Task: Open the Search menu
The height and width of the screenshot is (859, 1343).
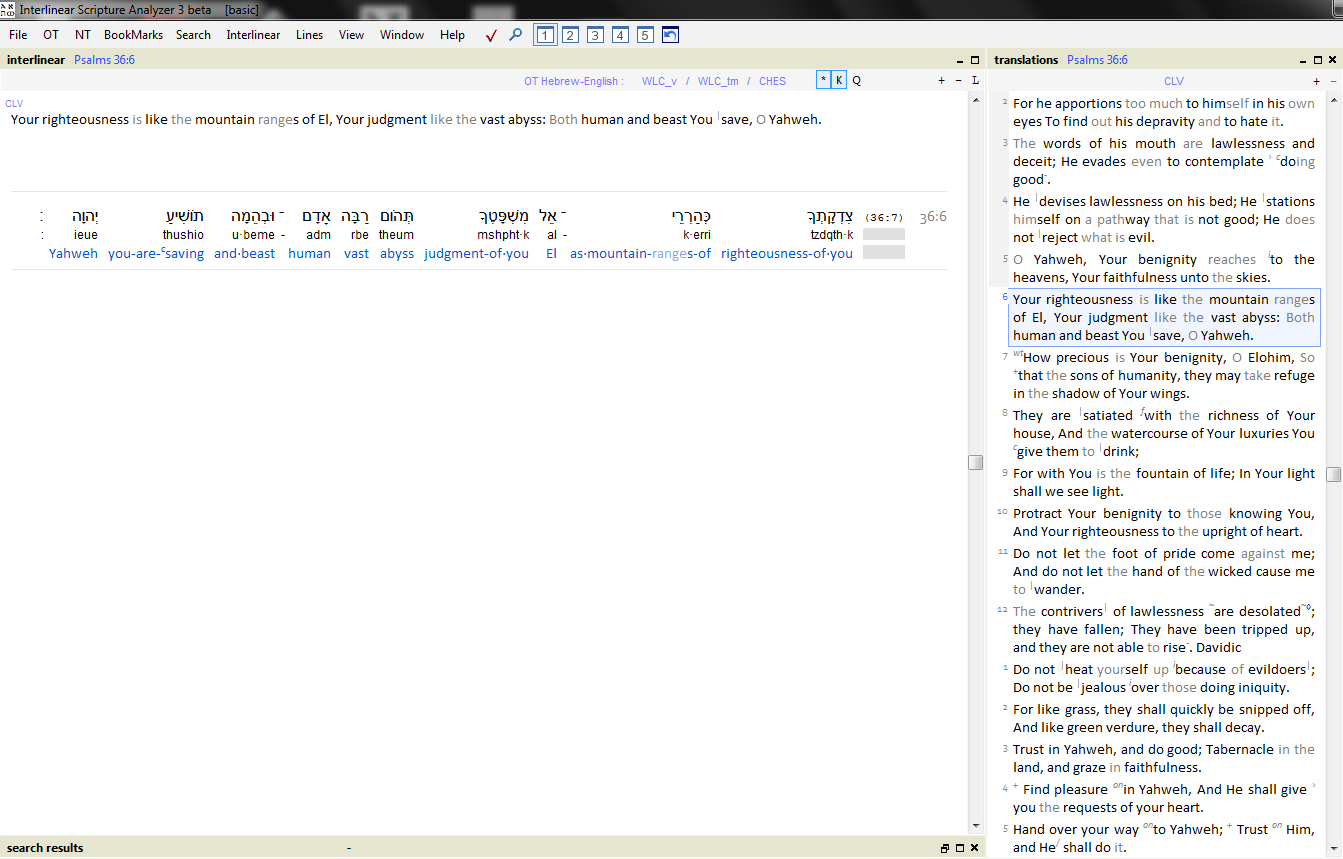Action: pos(193,35)
